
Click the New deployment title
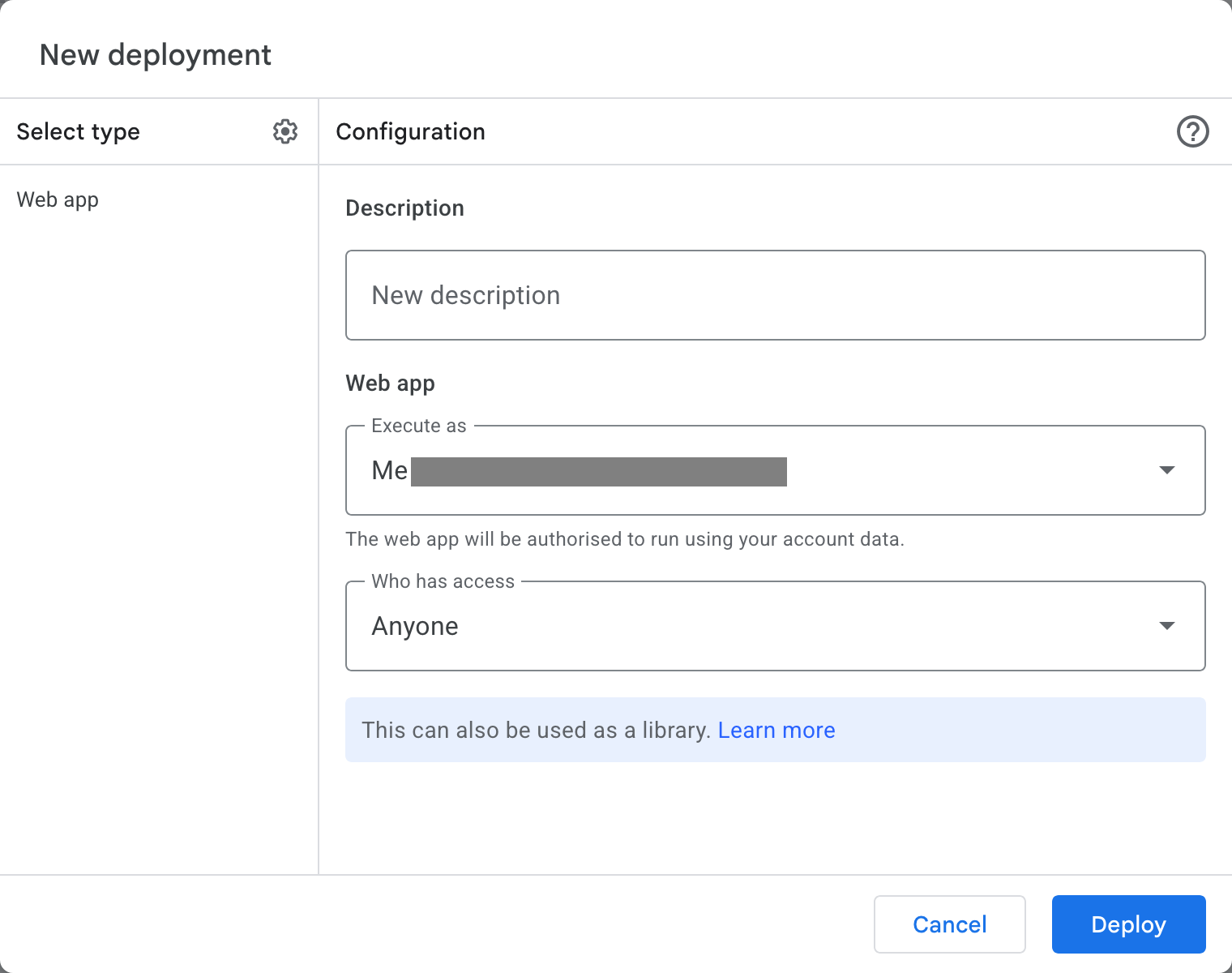pyautogui.click(x=156, y=55)
